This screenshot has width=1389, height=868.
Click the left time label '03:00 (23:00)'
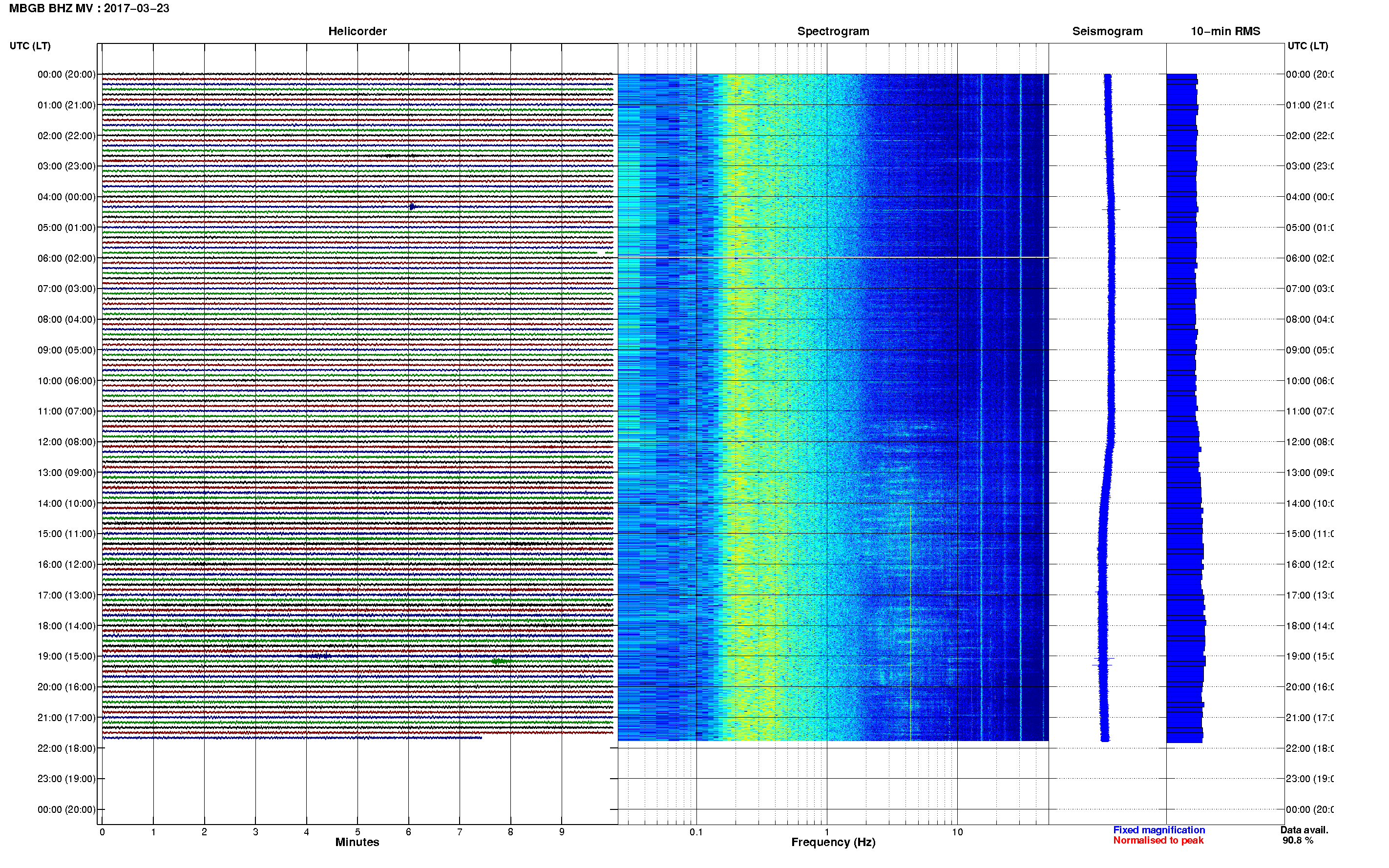pyautogui.click(x=66, y=166)
